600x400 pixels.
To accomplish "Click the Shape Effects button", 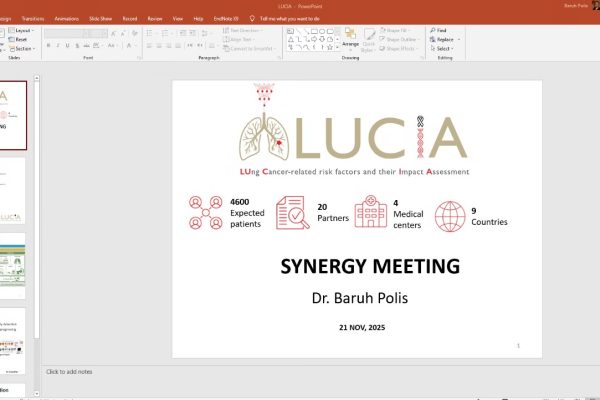I will tap(399, 49).
